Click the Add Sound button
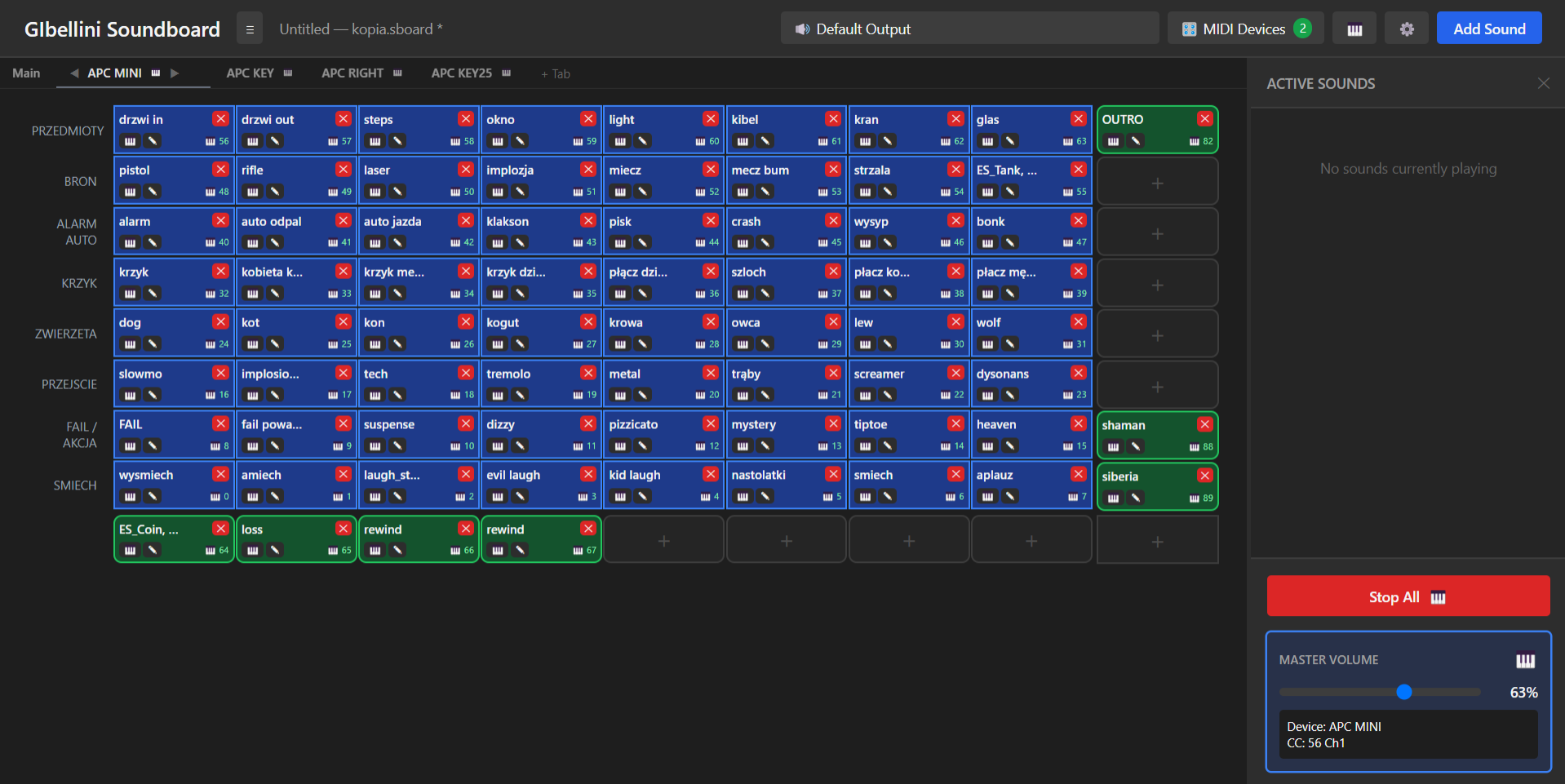 [1488, 28]
